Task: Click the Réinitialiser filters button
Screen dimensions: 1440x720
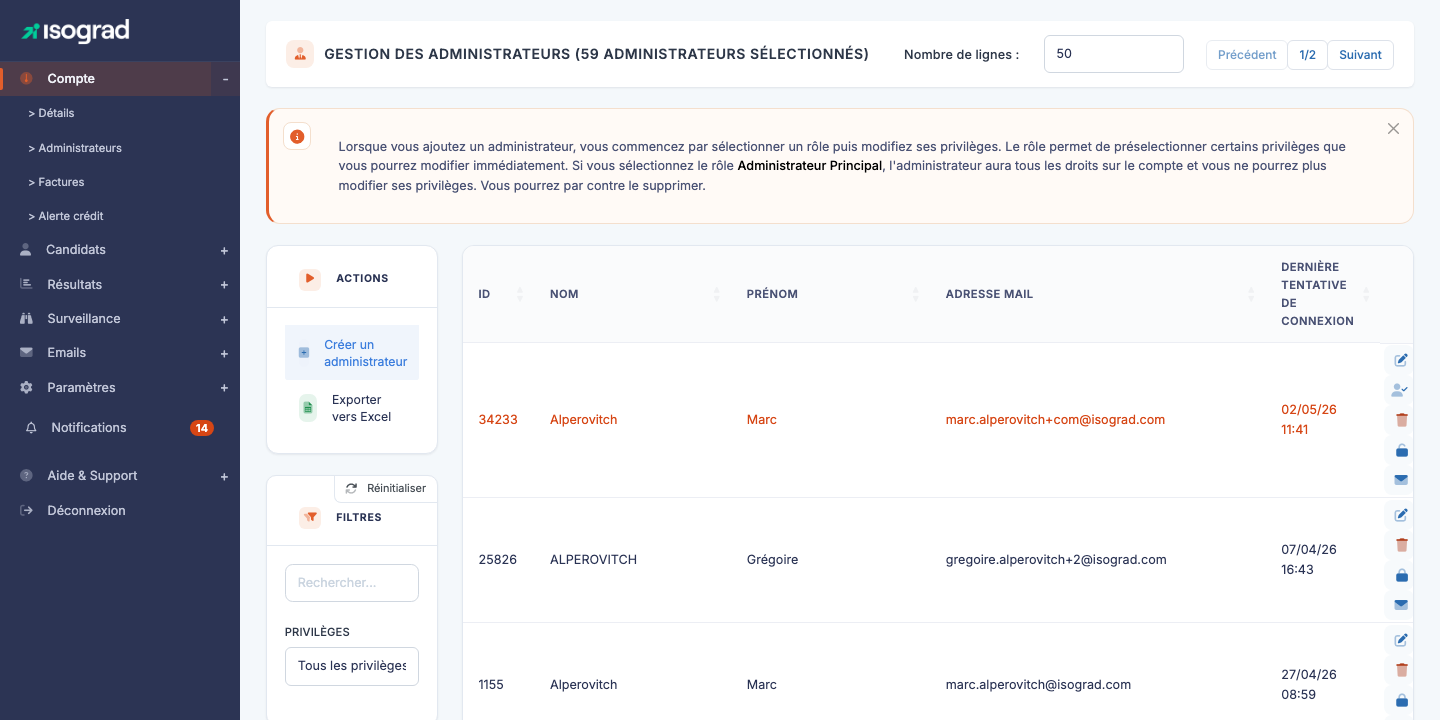Action: point(386,488)
